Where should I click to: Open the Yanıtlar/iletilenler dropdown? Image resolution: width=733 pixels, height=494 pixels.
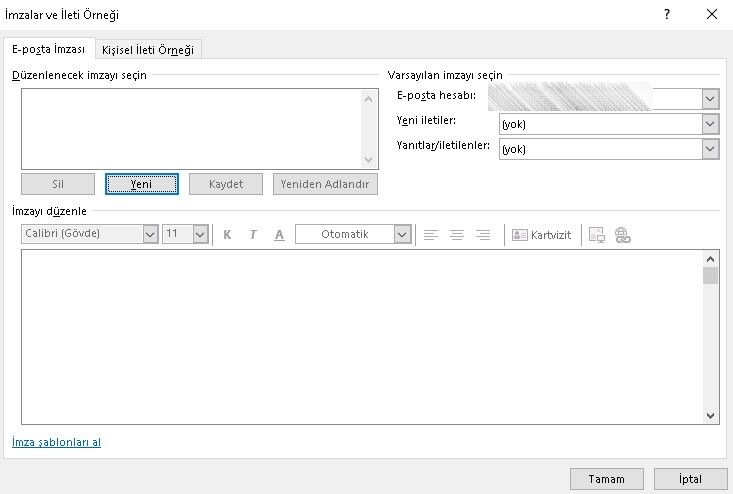point(710,149)
